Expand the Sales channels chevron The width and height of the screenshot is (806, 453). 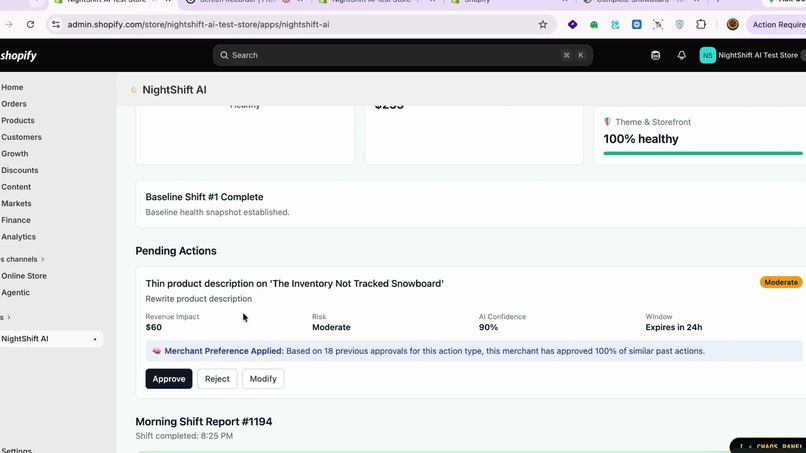[43, 259]
